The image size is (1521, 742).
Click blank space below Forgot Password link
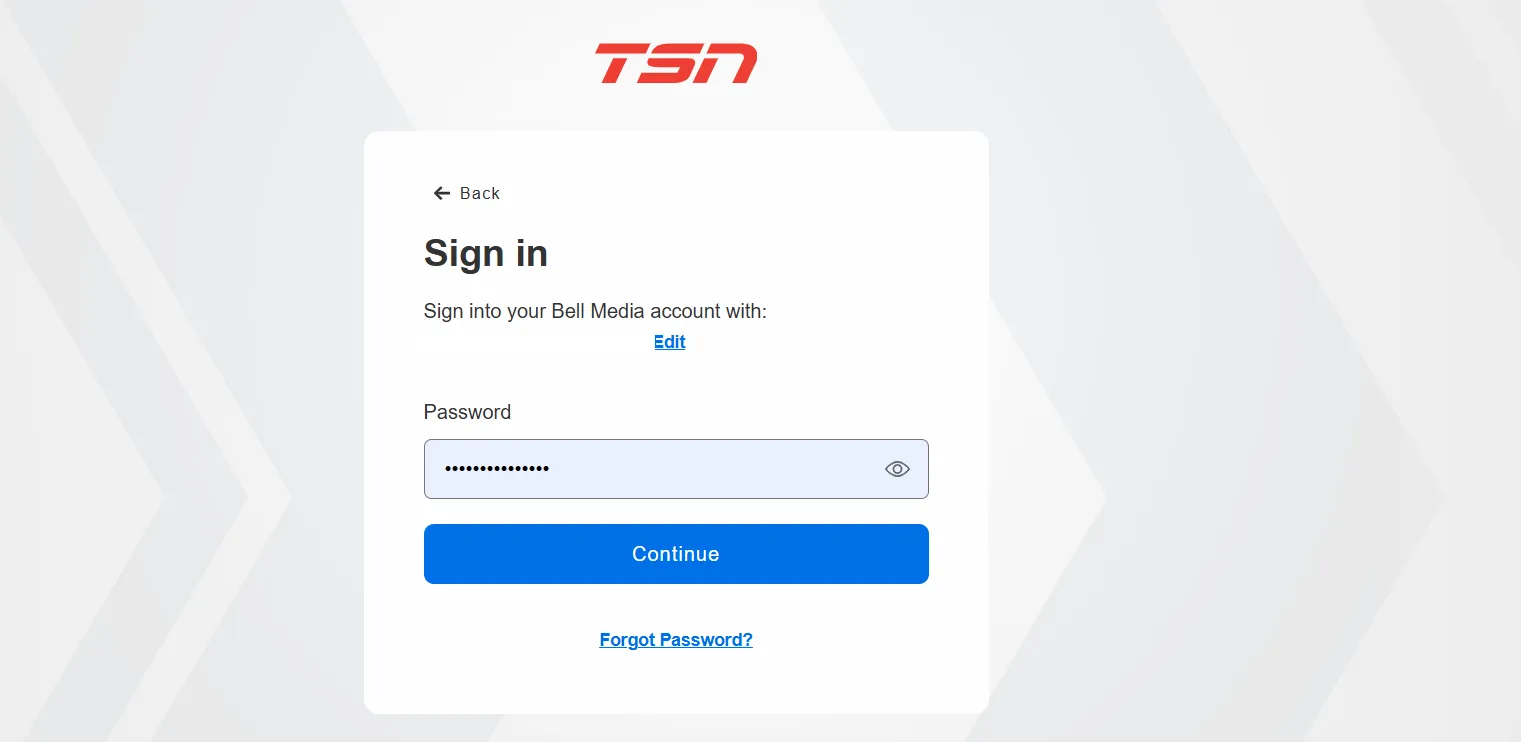point(676,685)
